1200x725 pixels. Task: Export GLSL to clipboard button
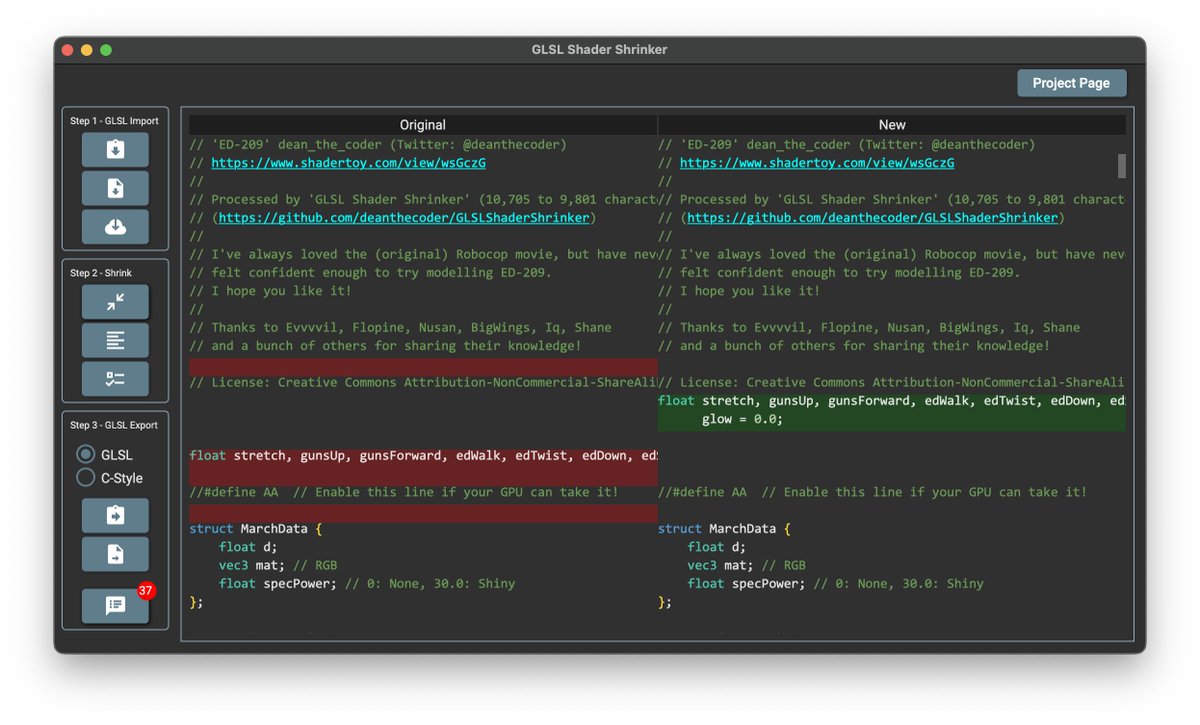coord(115,516)
